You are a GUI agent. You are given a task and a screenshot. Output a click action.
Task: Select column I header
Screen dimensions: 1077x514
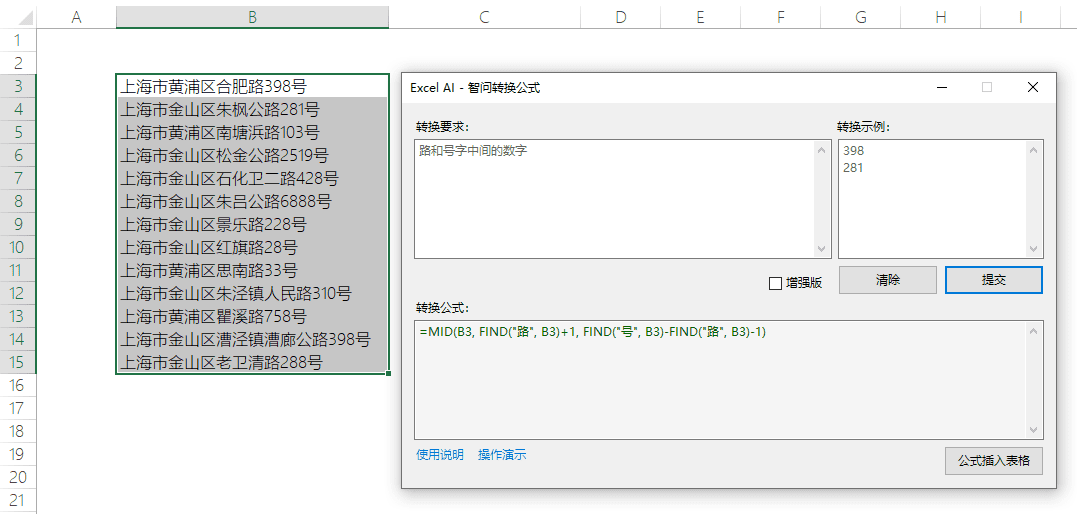pyautogui.click(x=1021, y=18)
